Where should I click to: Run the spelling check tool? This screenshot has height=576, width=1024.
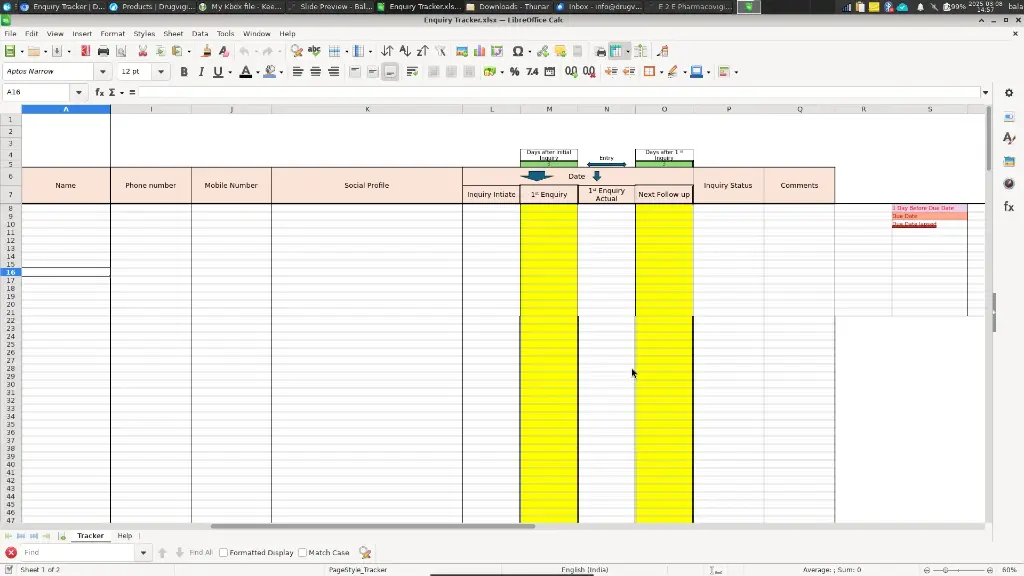[313, 51]
